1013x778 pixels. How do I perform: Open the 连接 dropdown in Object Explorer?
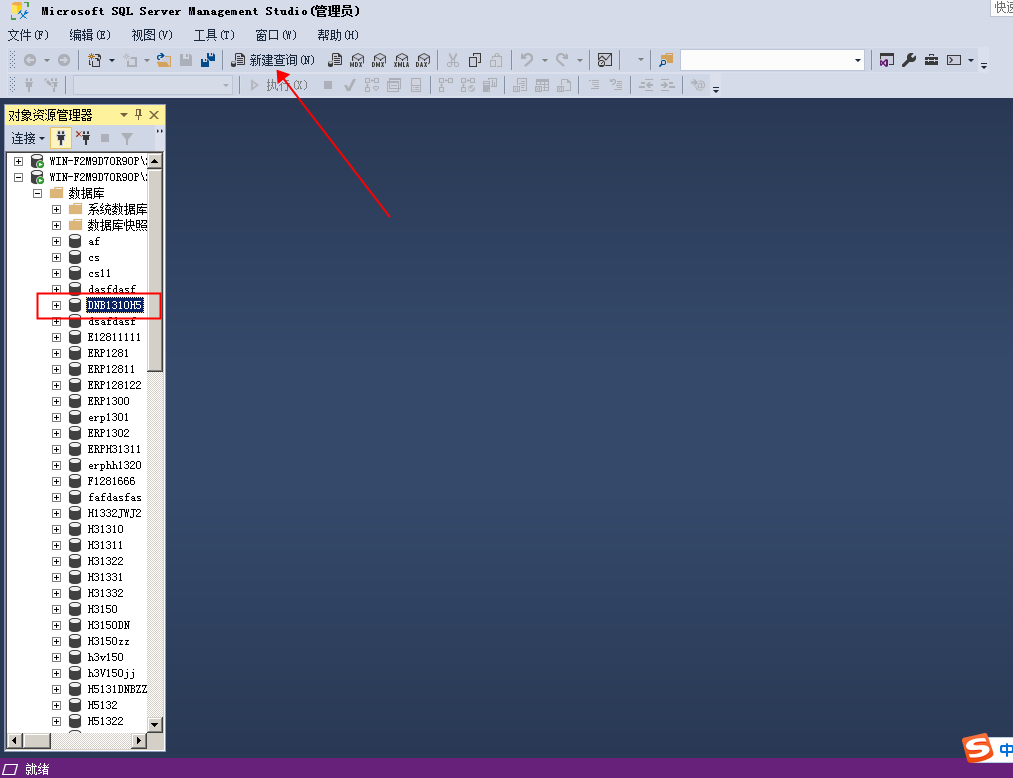click(28, 138)
